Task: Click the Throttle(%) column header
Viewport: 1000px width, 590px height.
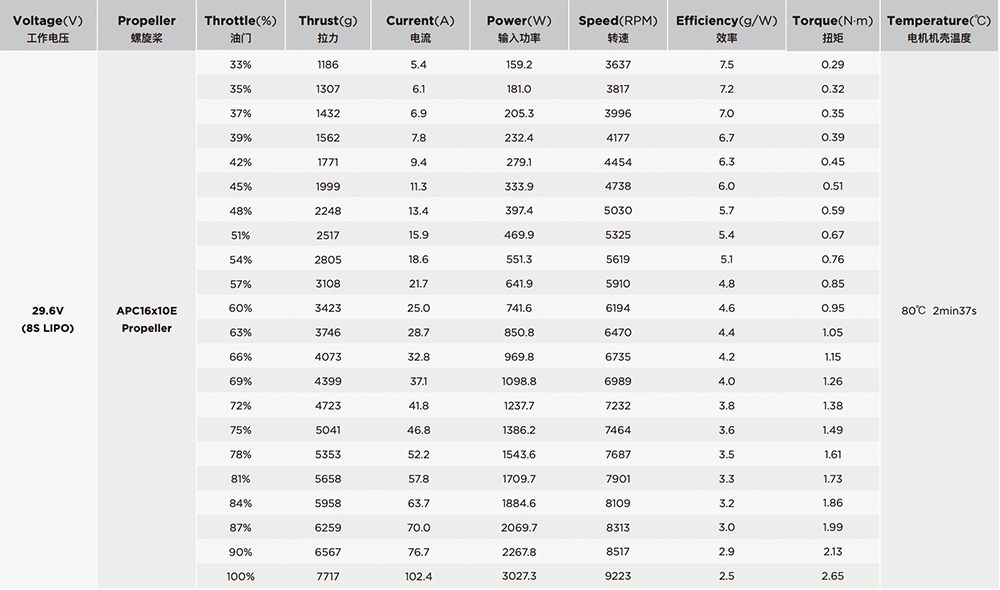Action: click(240, 26)
